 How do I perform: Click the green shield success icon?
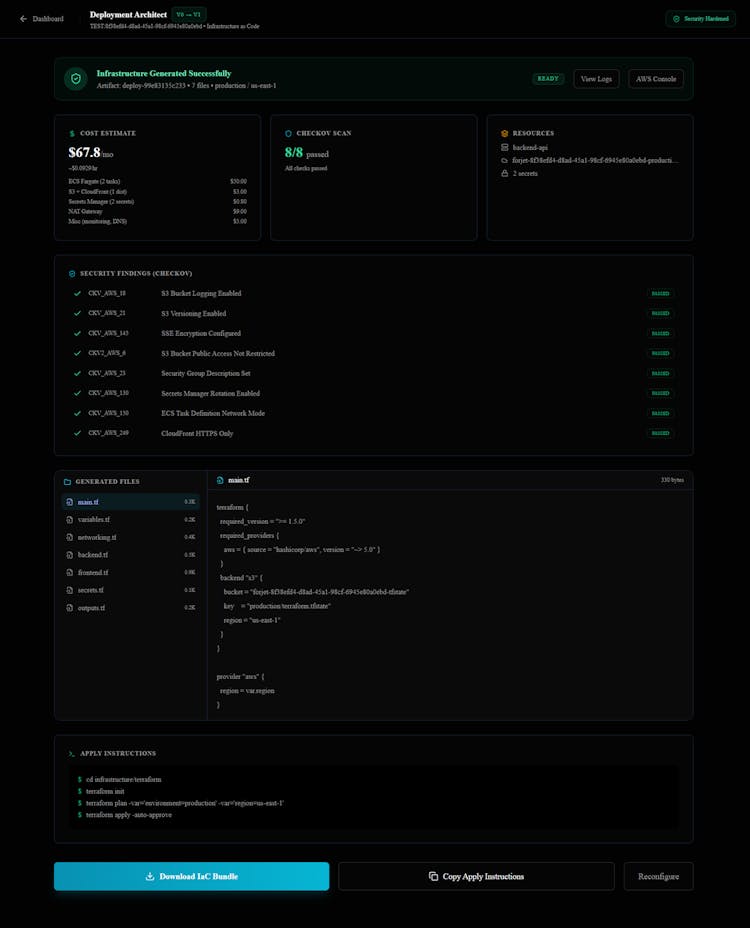pyautogui.click(x=76, y=79)
